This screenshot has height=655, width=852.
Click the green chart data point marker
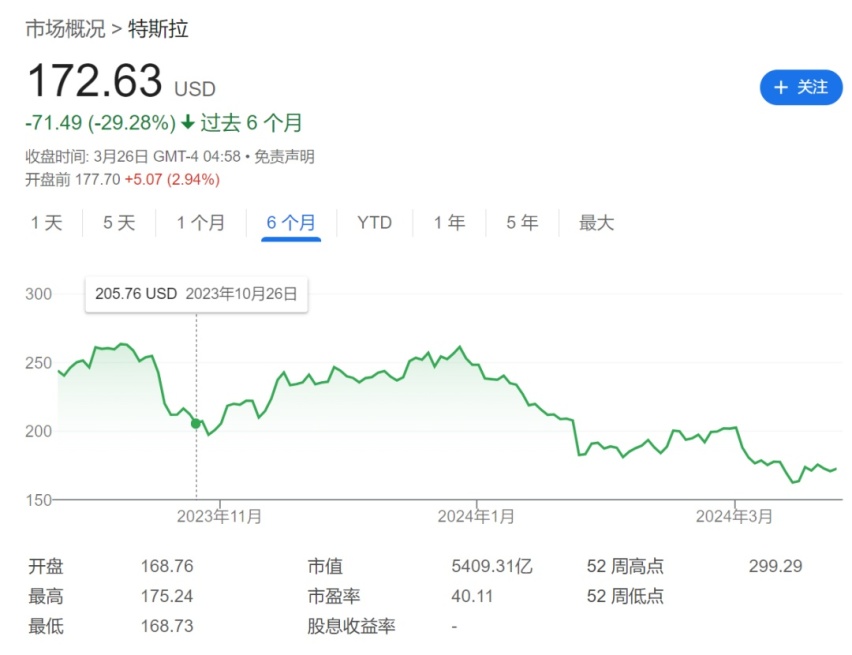pos(196,423)
